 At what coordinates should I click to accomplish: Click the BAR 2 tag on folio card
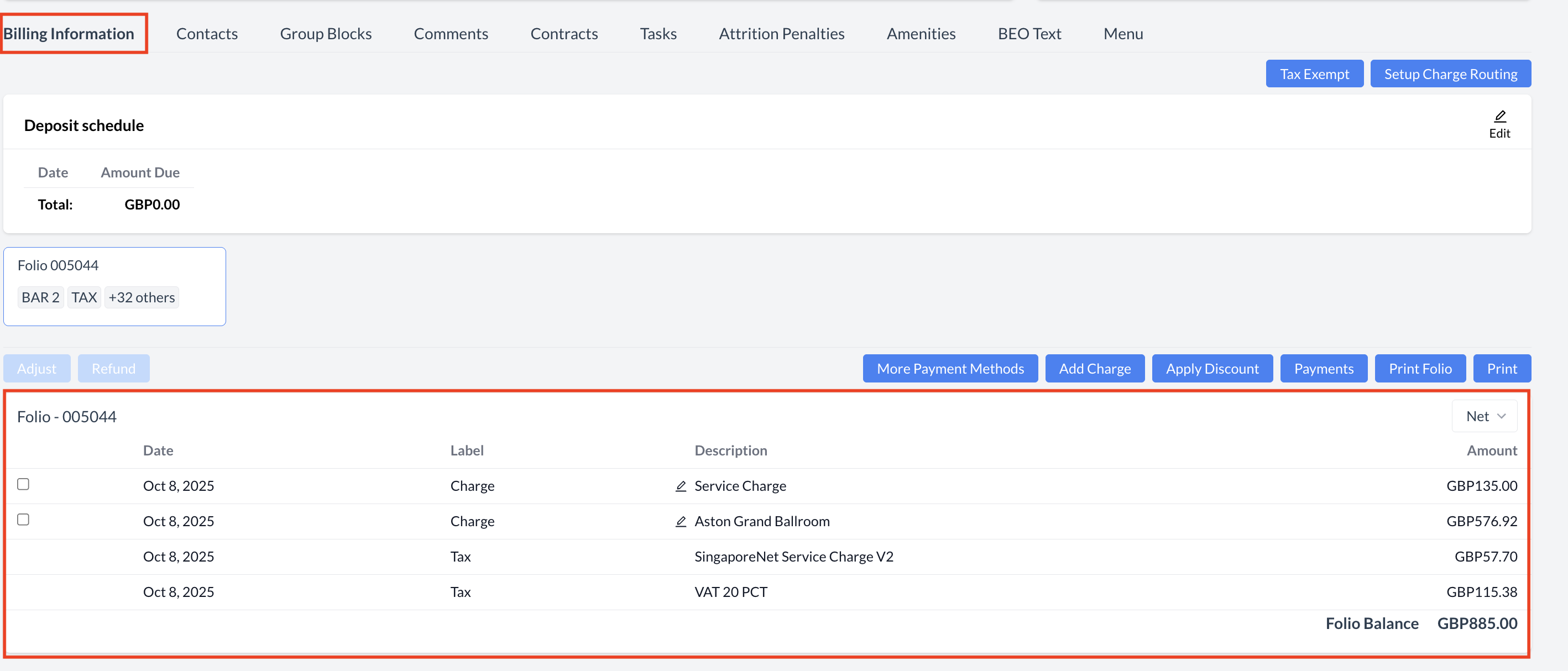point(40,297)
